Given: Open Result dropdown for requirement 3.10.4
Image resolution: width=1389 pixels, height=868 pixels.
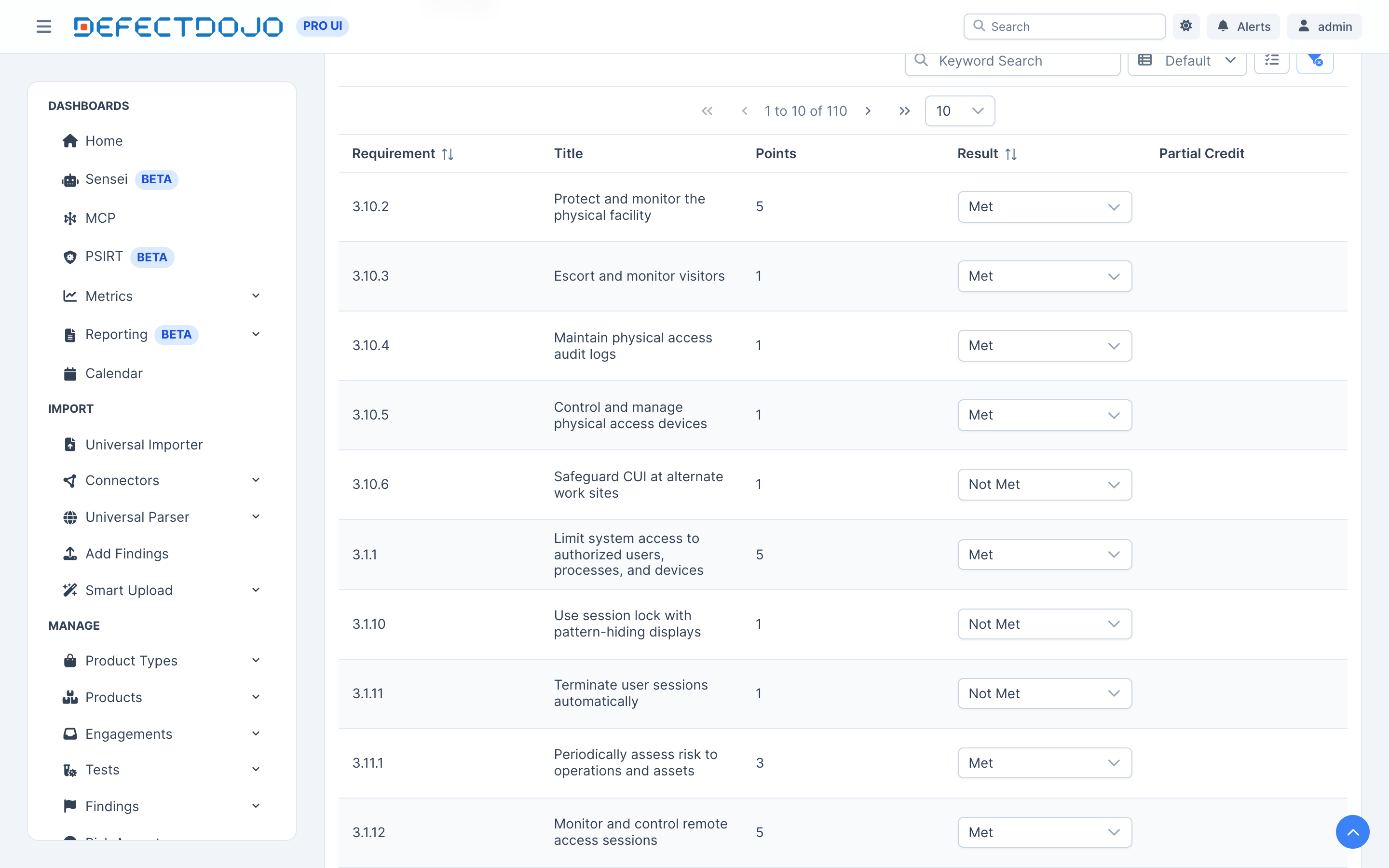Looking at the screenshot, I should [1045, 346].
